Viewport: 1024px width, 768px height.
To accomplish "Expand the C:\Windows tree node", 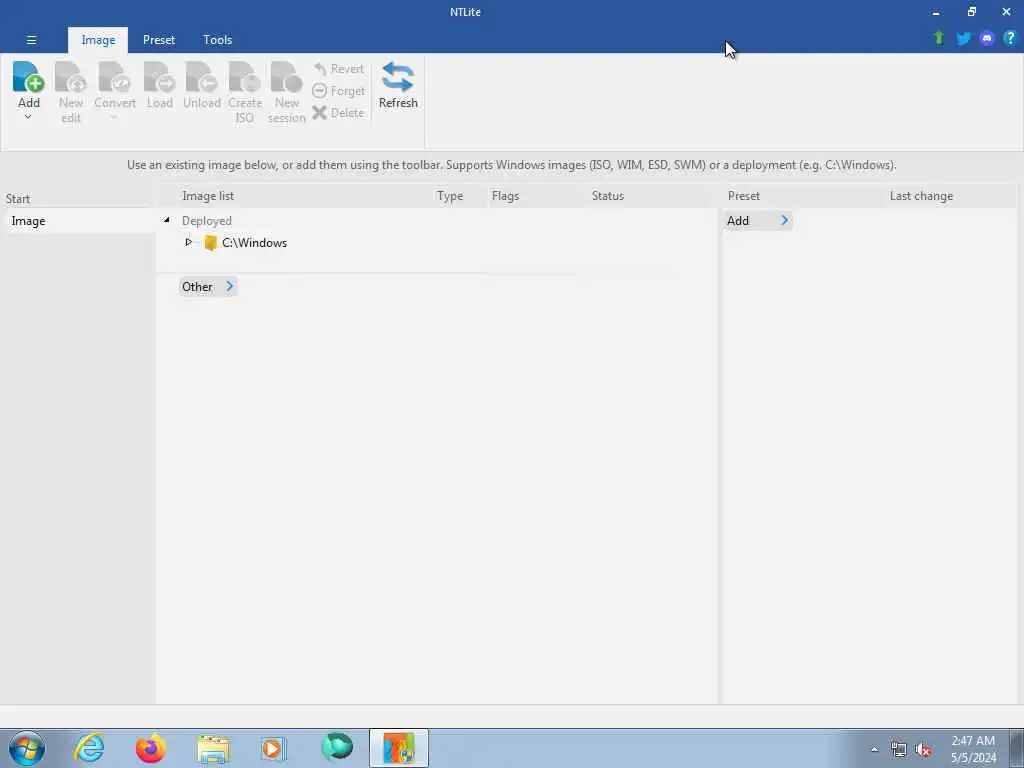I will (189, 242).
